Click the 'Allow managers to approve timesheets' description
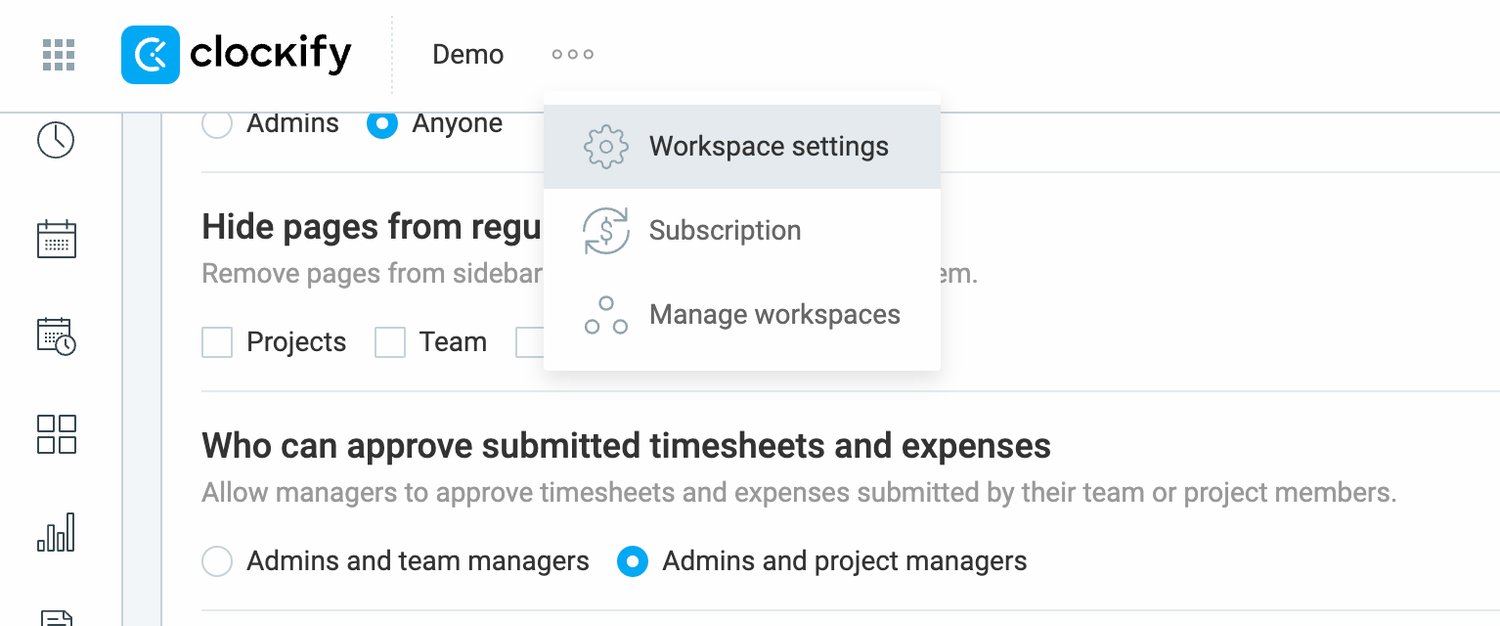 [x=799, y=492]
